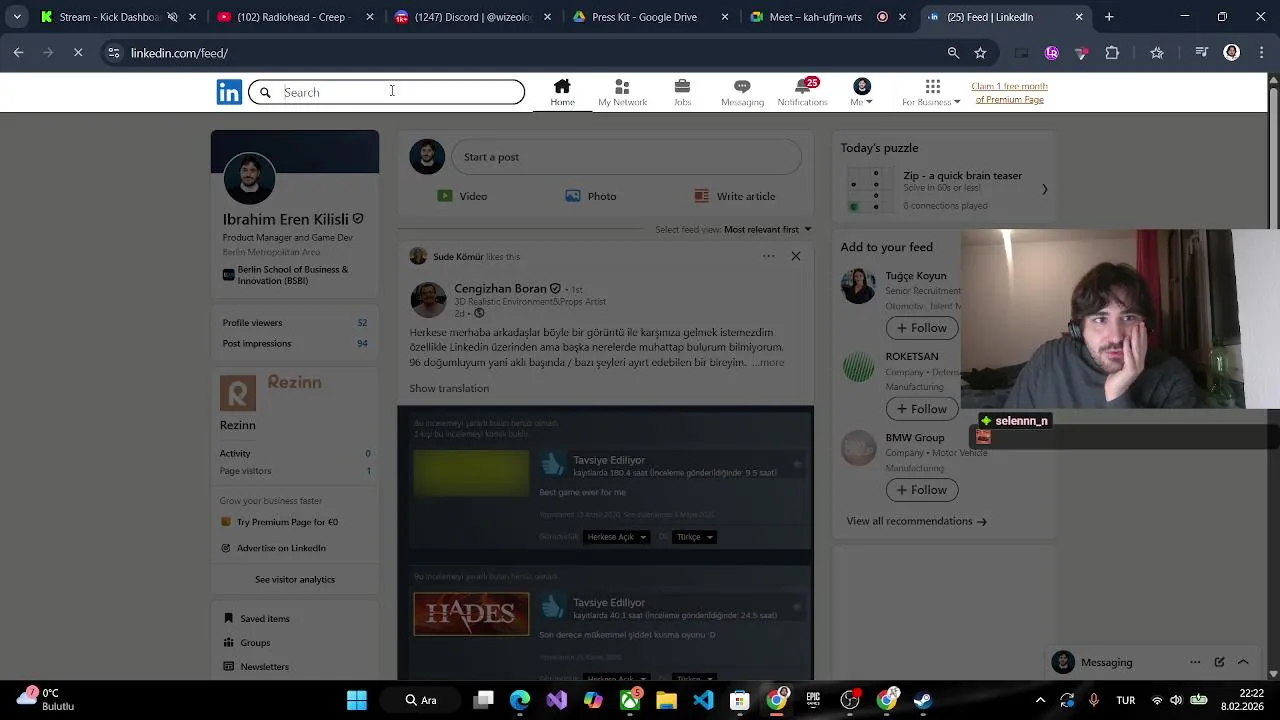Show hidden system tray icons

[x=1040, y=700]
